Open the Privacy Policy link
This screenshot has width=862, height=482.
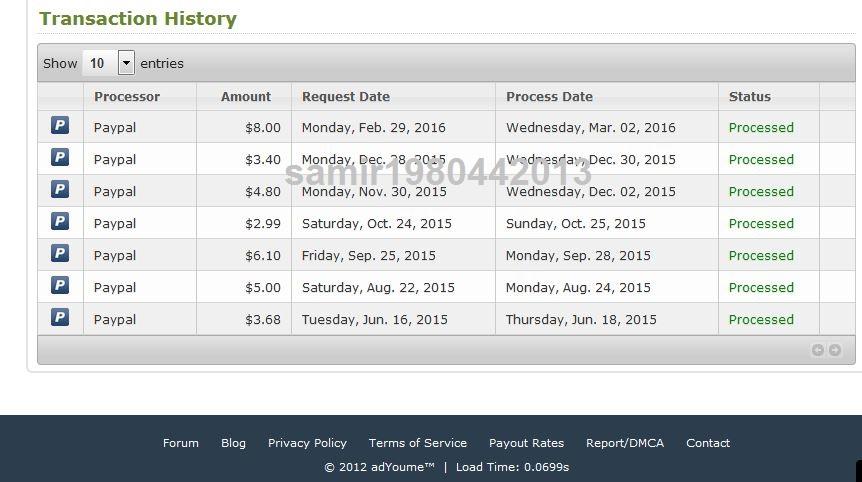[307, 443]
